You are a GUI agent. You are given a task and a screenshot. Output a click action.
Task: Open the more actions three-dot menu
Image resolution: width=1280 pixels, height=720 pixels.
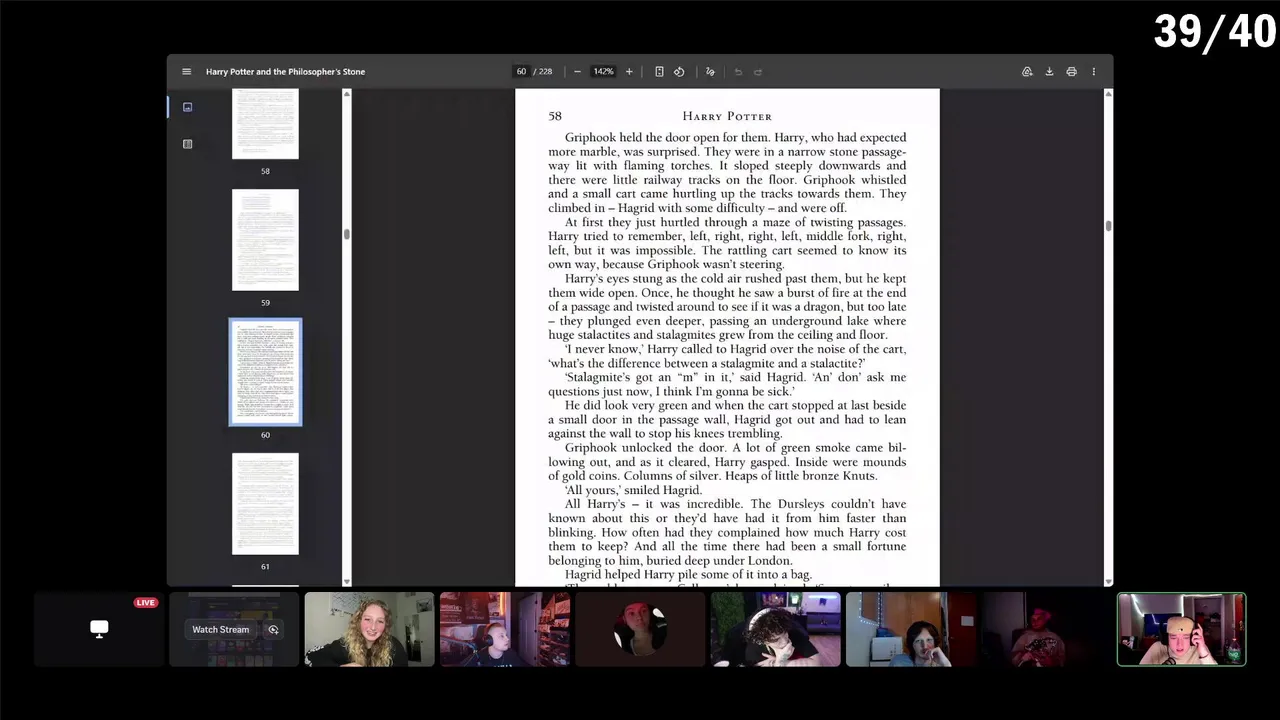coord(1093,72)
